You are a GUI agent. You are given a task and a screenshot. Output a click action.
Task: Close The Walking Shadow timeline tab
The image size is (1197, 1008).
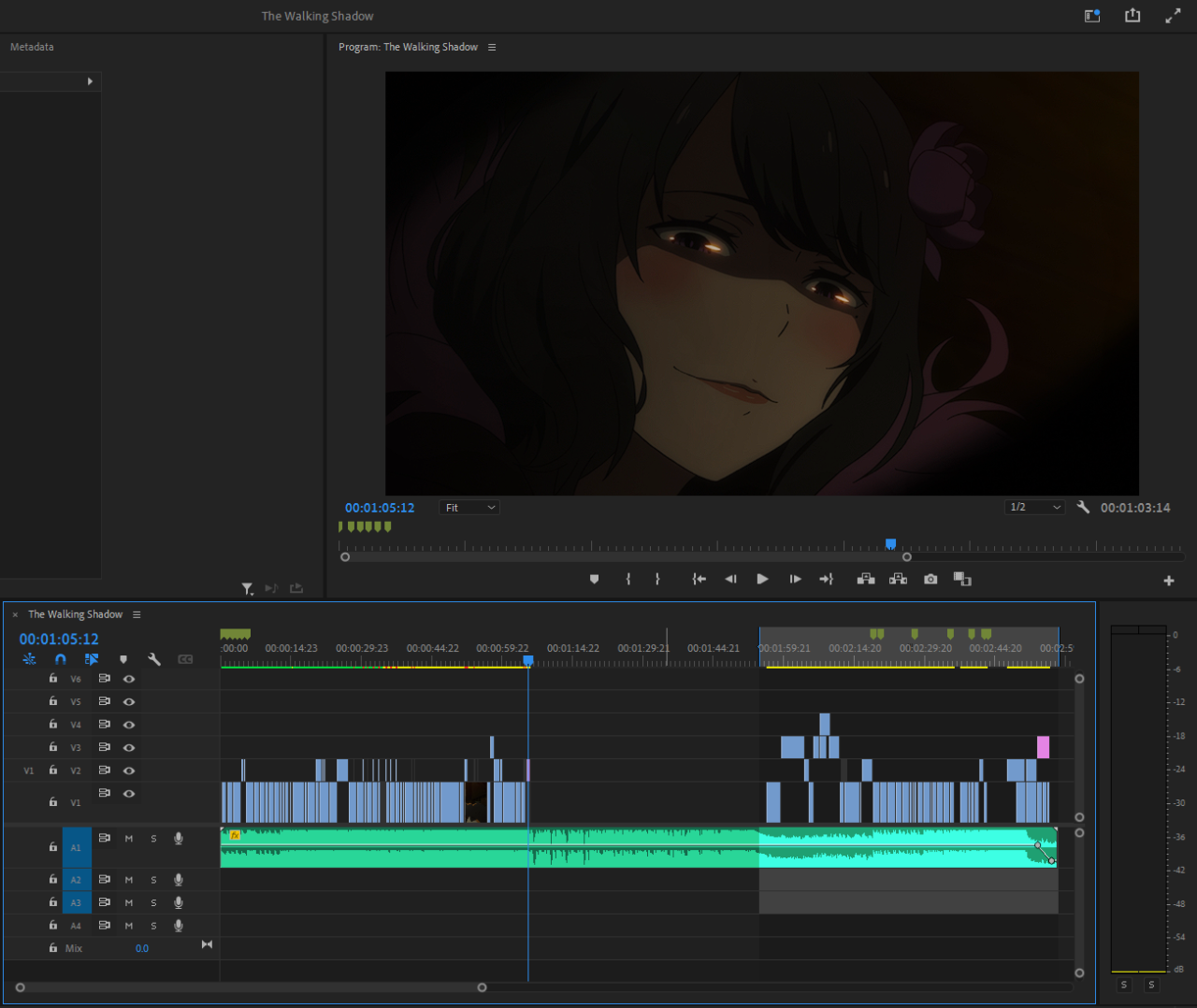click(15, 615)
